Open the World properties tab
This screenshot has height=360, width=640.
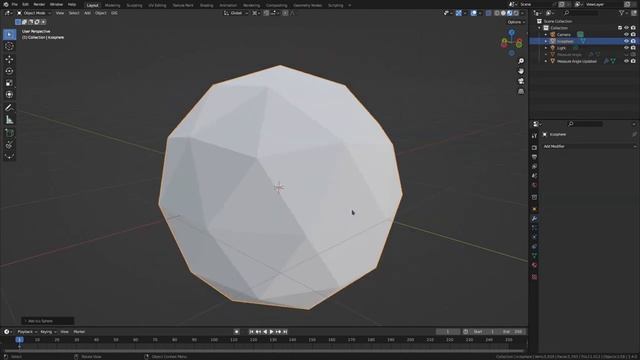tap(534, 185)
